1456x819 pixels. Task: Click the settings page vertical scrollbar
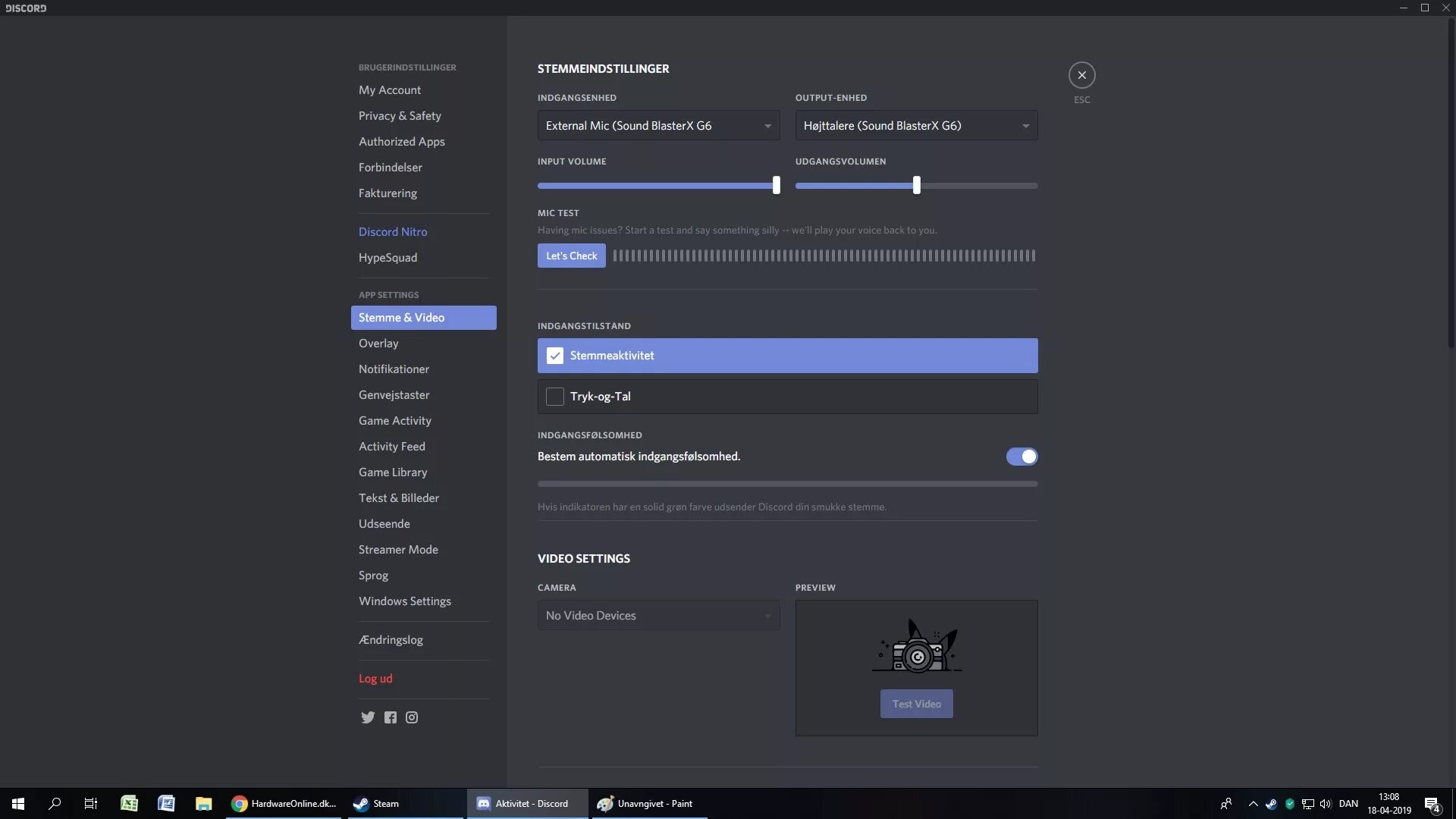coord(1451,182)
